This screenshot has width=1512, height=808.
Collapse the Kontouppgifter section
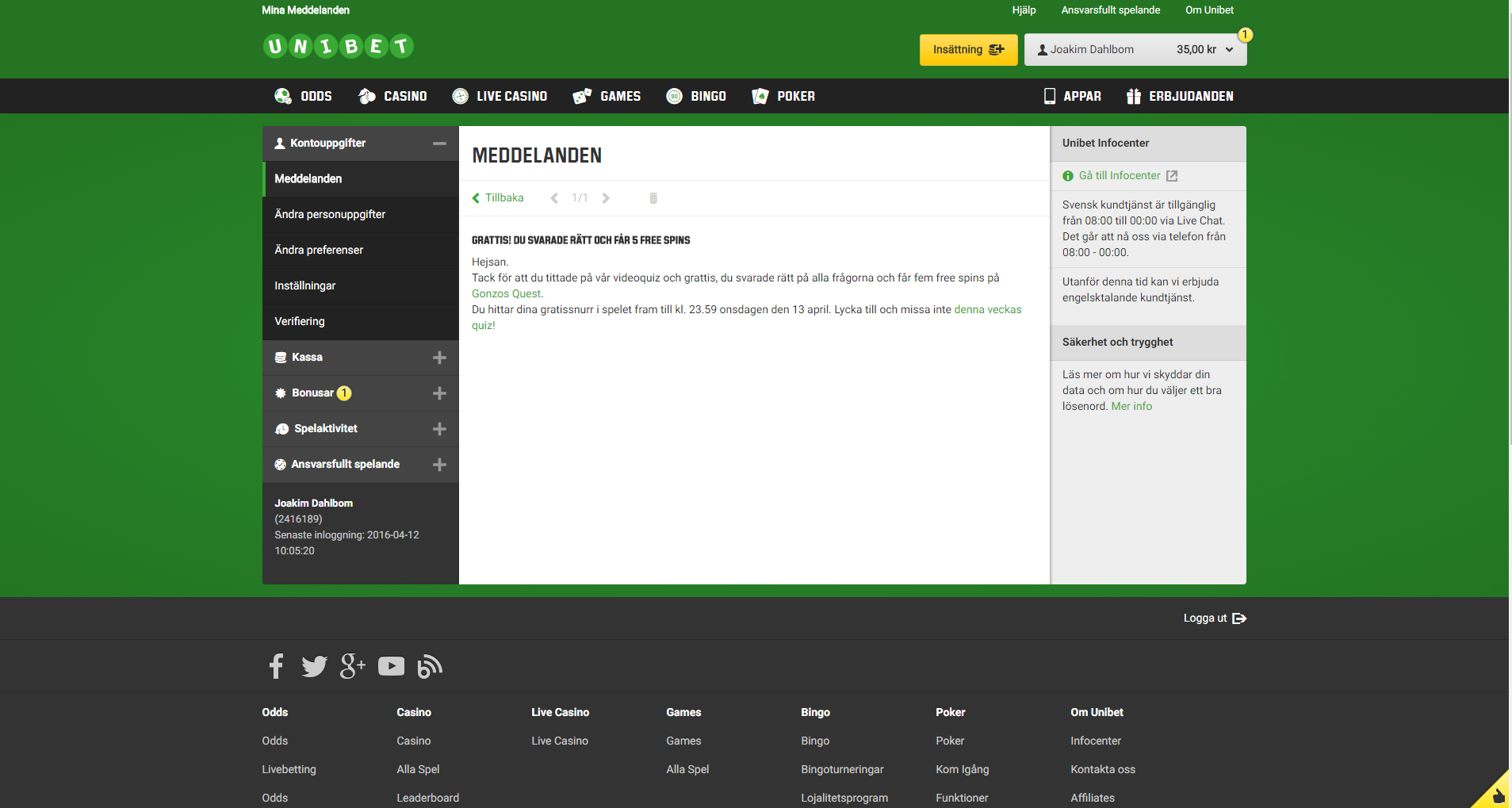[x=439, y=144]
